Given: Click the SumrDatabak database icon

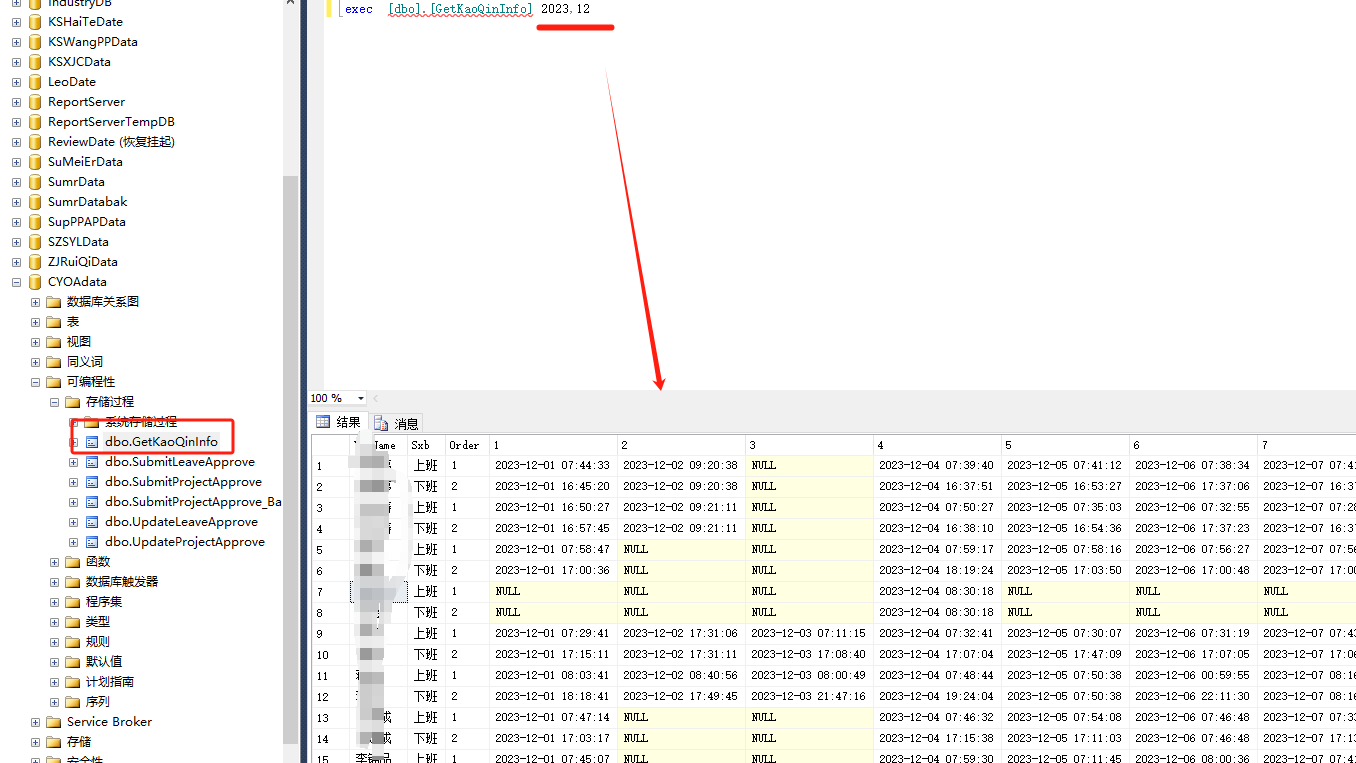Looking at the screenshot, I should (35, 202).
